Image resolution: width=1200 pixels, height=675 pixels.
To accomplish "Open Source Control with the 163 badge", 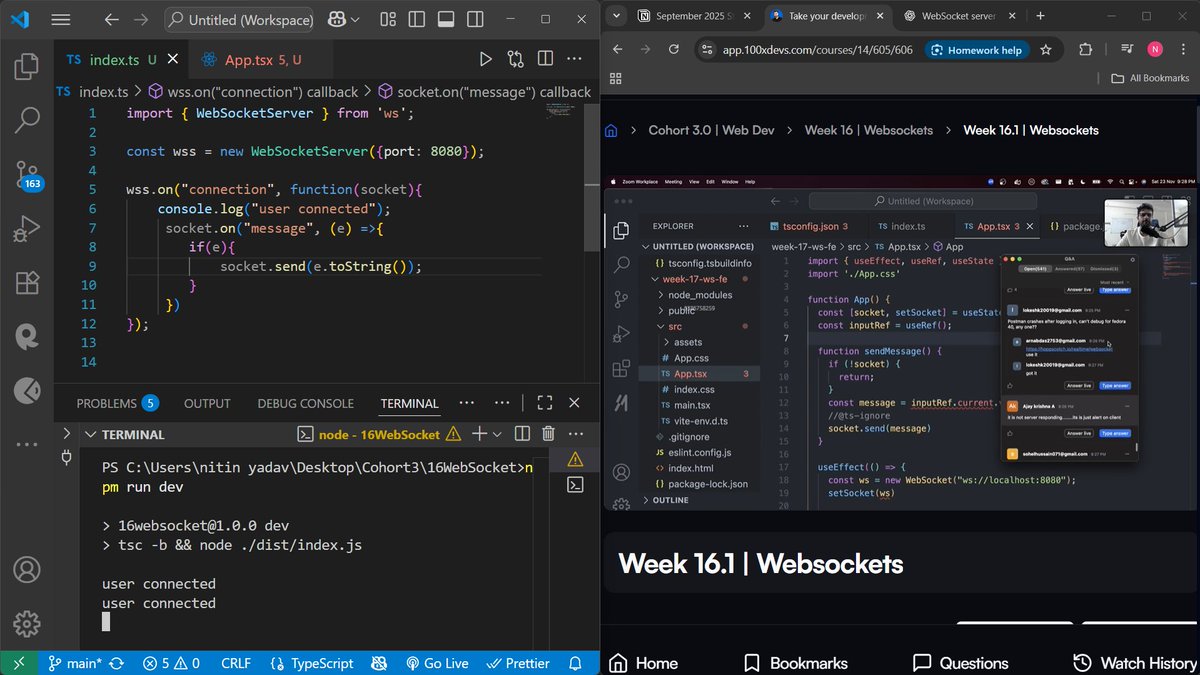I will point(27,175).
